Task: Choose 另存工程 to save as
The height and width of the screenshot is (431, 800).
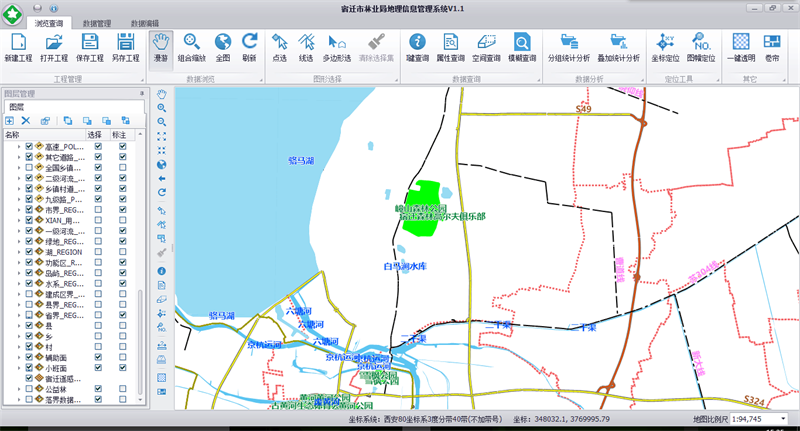Action: [126, 42]
